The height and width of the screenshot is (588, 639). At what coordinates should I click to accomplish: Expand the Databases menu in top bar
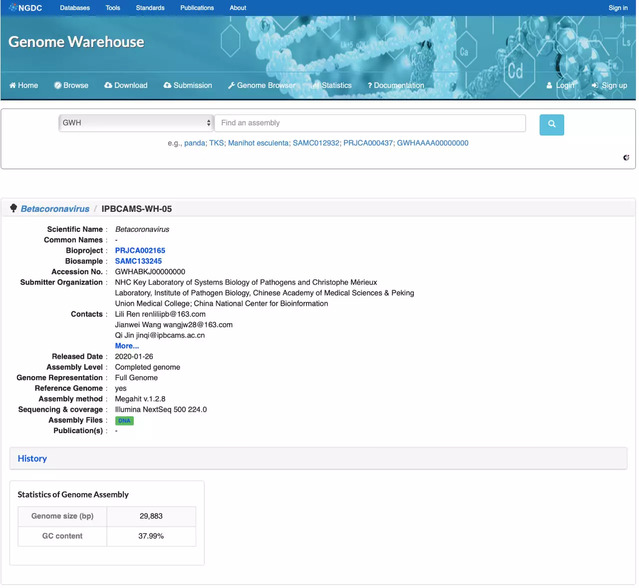point(74,8)
